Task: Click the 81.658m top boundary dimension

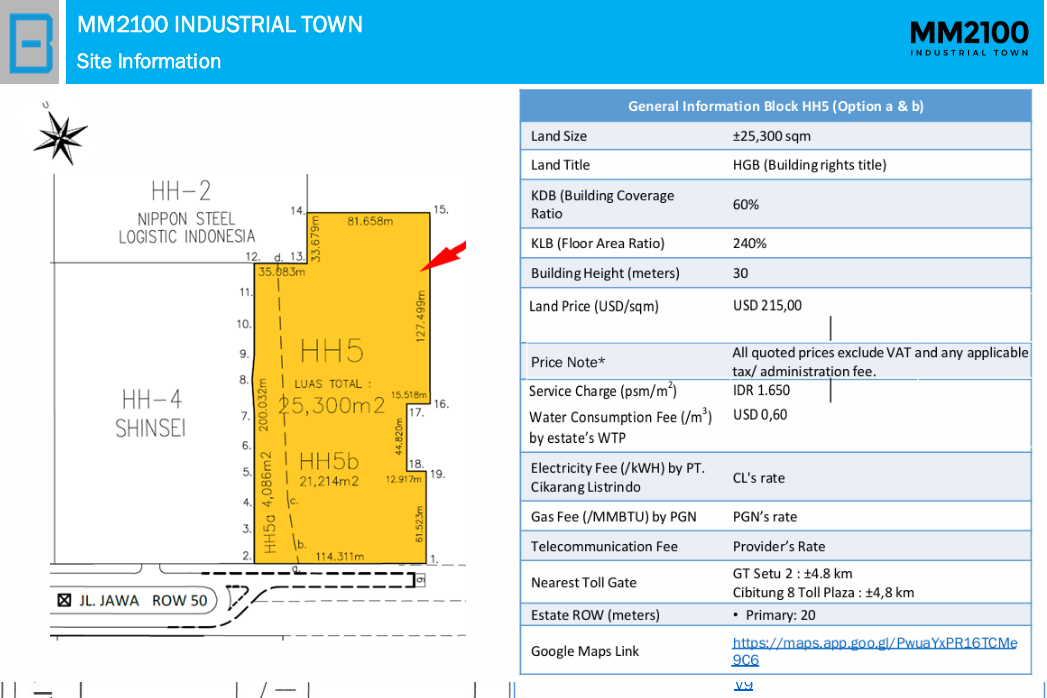Action: [x=370, y=221]
